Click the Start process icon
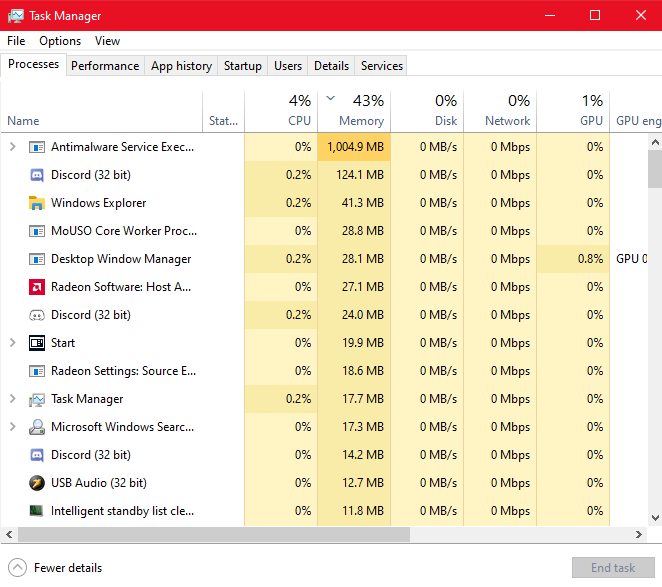 click(x=37, y=343)
